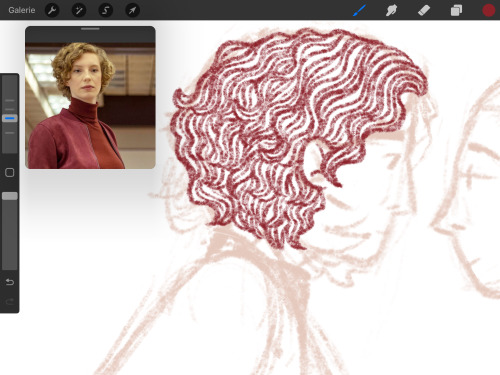
Task: Redo the last undone stroke
Action: 10,302
